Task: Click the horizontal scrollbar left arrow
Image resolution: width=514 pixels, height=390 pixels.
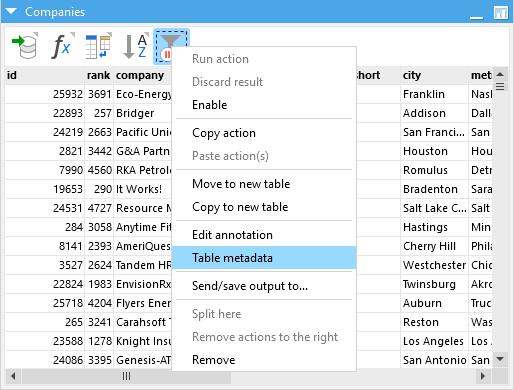Action: click(13, 376)
